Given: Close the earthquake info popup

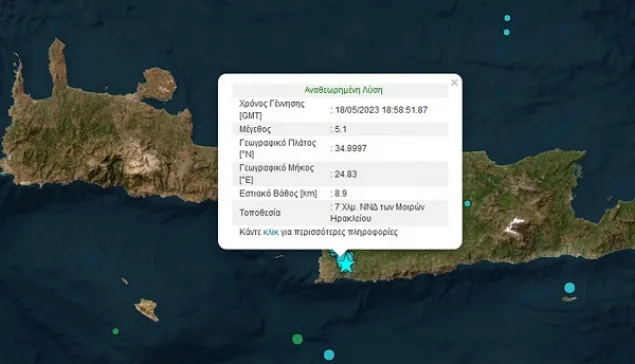Looking at the screenshot, I should 454,83.
